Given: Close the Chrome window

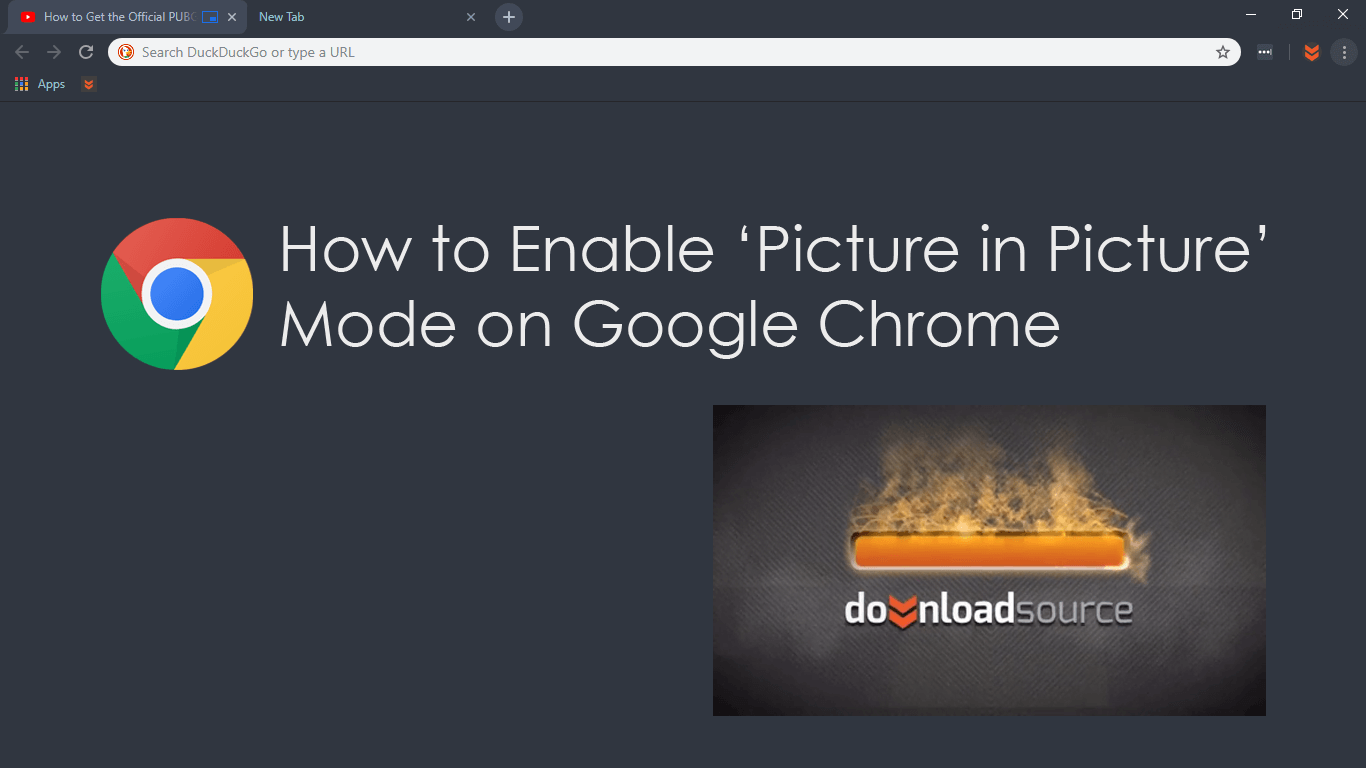Looking at the screenshot, I should click(x=1343, y=14).
